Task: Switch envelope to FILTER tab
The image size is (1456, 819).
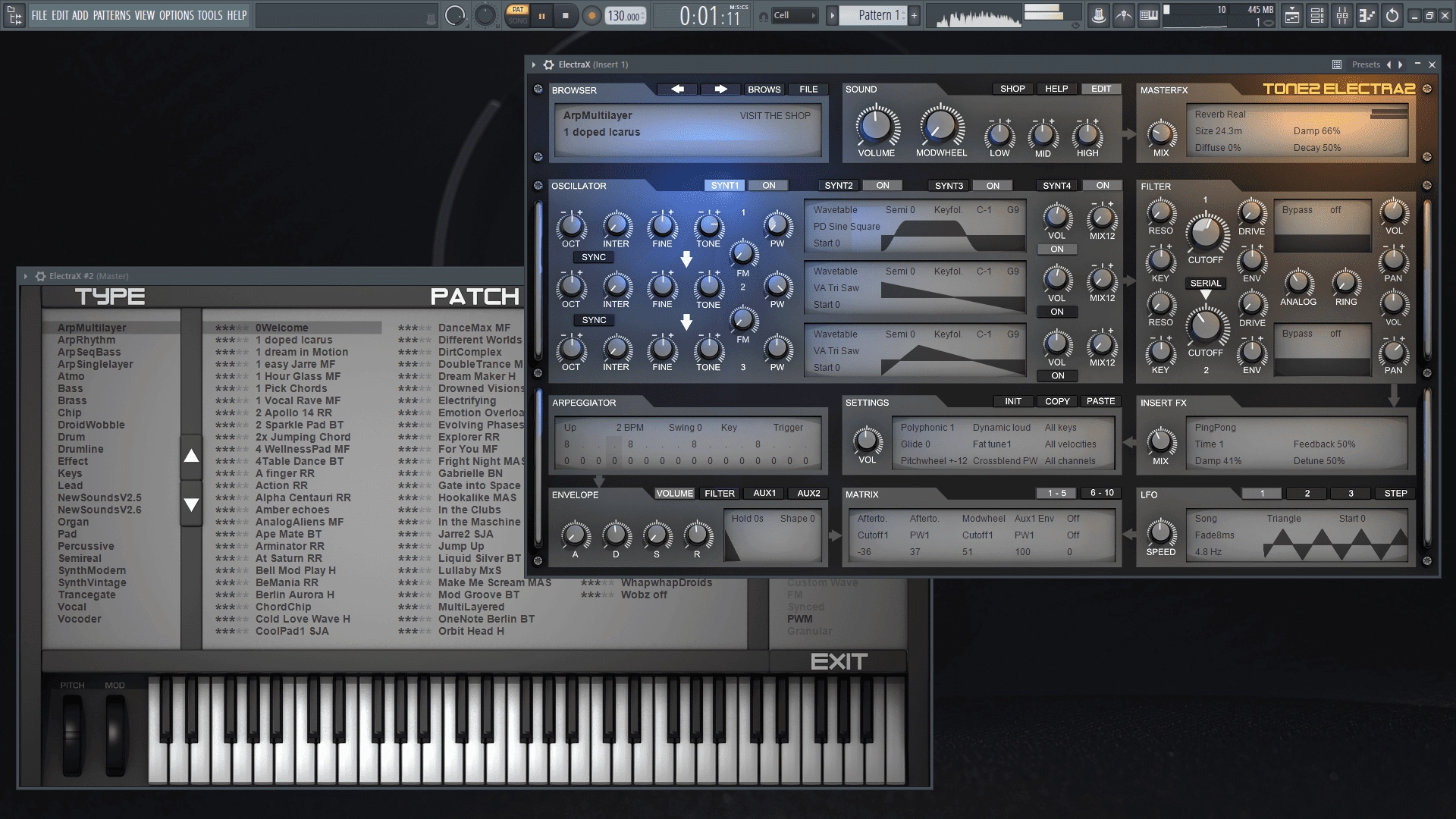Action: 719,494
